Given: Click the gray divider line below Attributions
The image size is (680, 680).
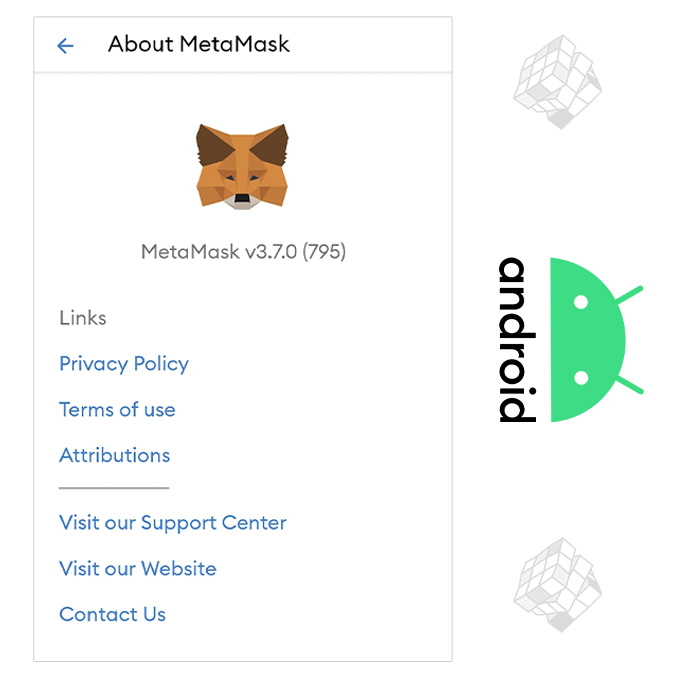Looking at the screenshot, I should pos(114,489).
